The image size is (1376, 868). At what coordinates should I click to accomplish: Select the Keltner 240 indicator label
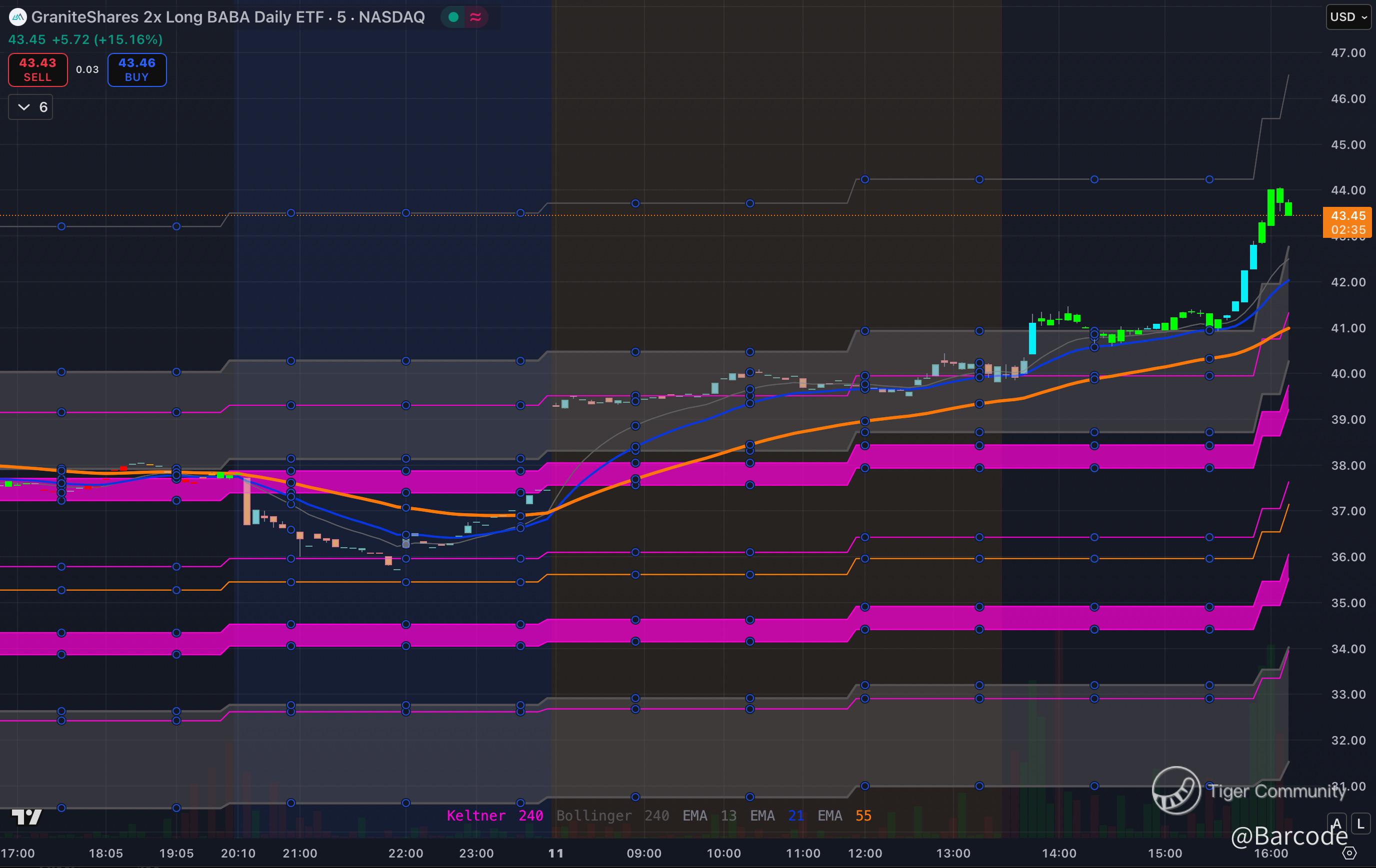(x=494, y=816)
